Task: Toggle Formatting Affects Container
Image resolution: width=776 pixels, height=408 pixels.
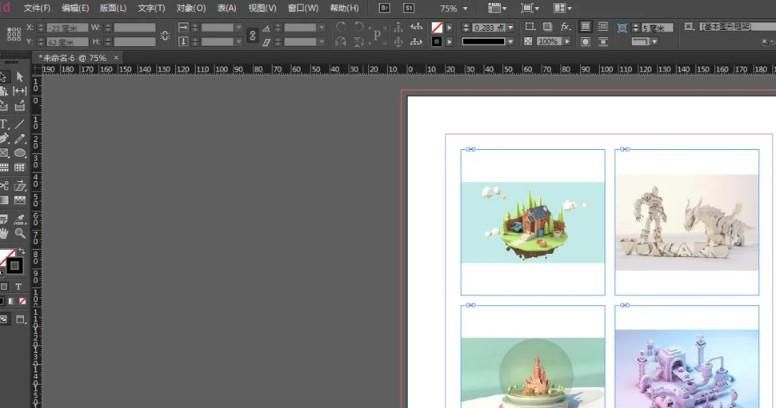Action: (4, 287)
